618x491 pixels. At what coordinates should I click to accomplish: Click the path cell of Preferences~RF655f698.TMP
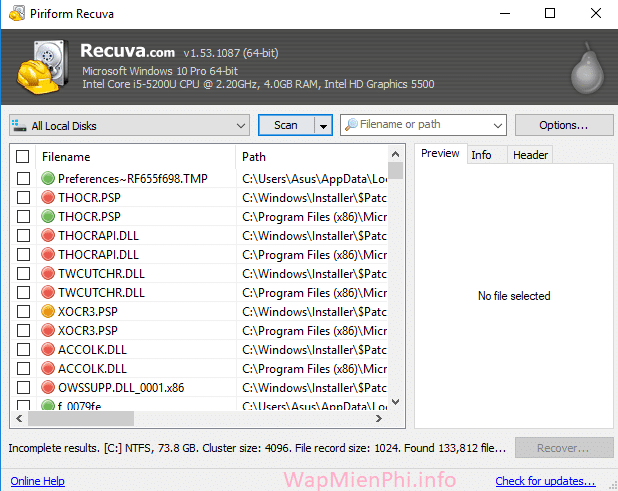[314, 179]
